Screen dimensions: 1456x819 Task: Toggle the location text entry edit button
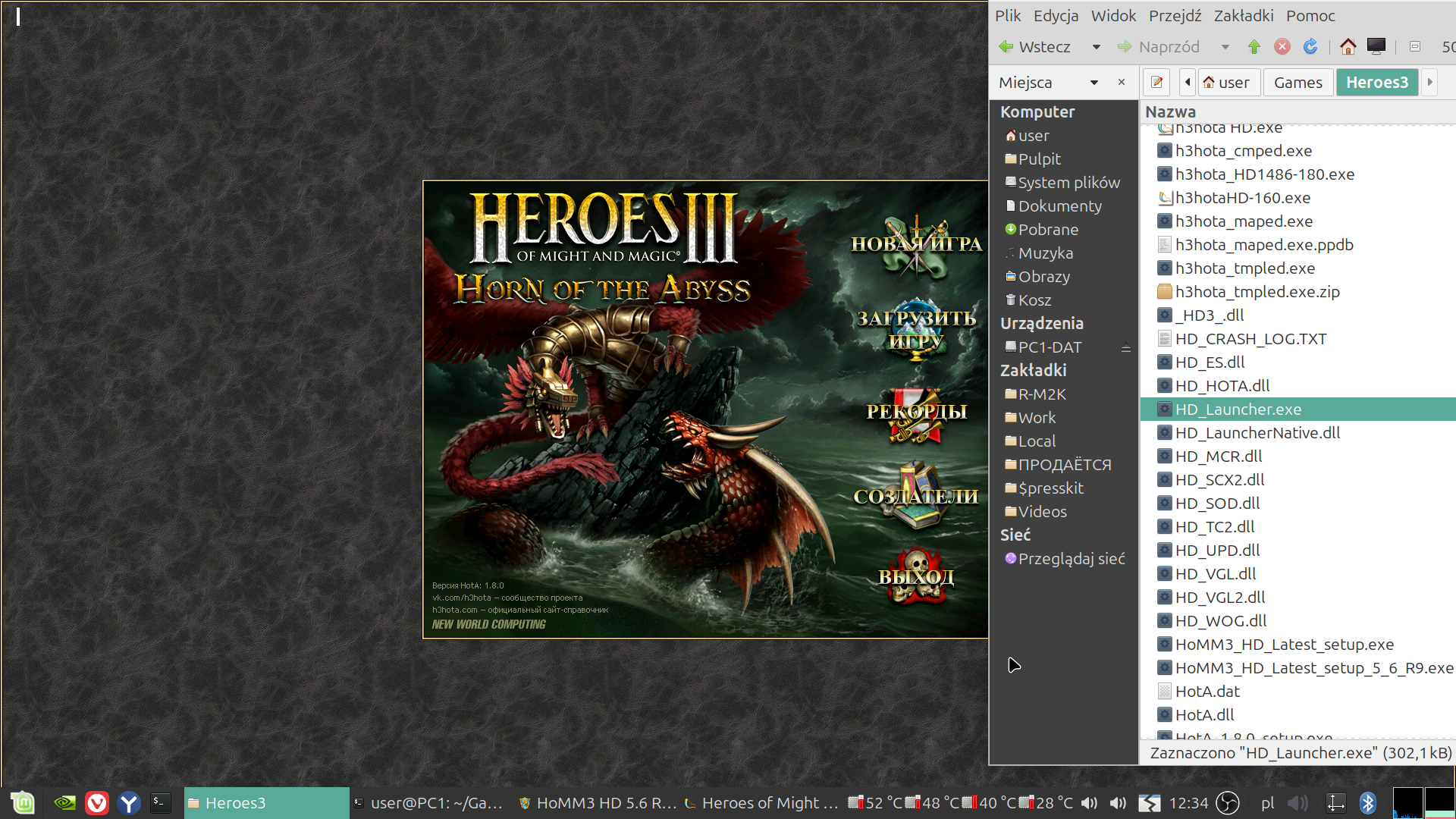(1156, 82)
